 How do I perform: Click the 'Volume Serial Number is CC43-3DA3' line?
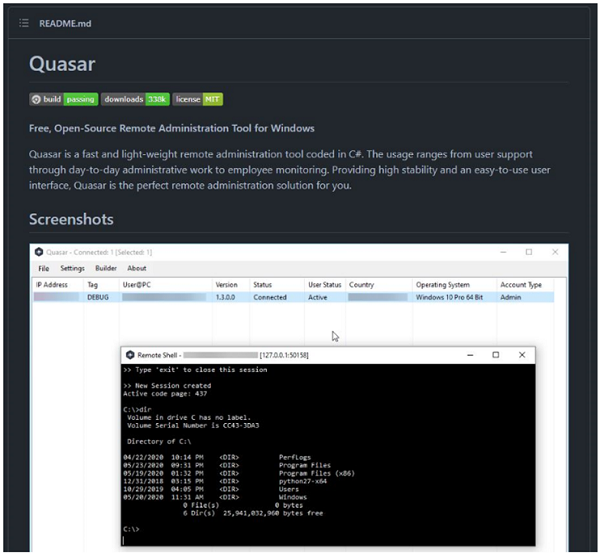pos(193,425)
